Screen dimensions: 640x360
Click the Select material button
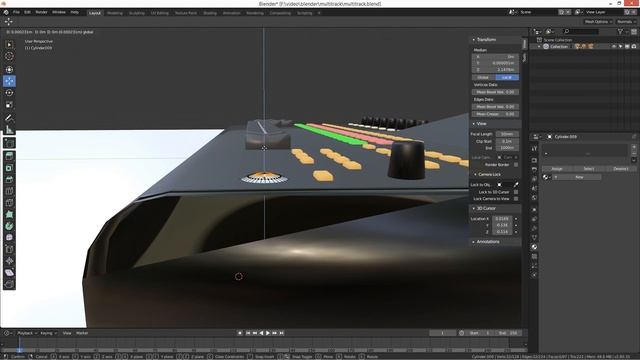click(588, 169)
